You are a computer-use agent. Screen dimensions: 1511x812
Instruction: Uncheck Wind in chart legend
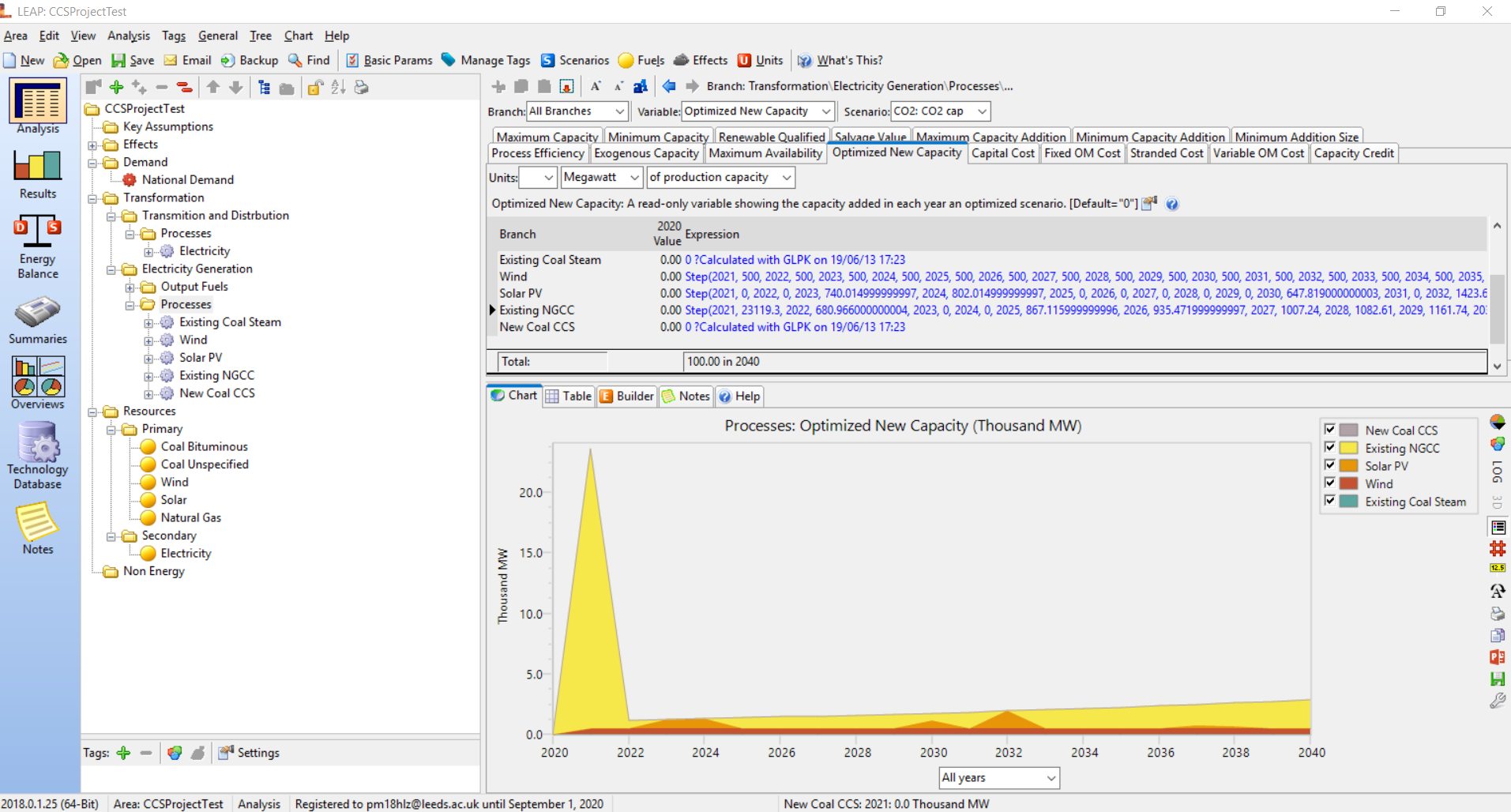pos(1329,483)
